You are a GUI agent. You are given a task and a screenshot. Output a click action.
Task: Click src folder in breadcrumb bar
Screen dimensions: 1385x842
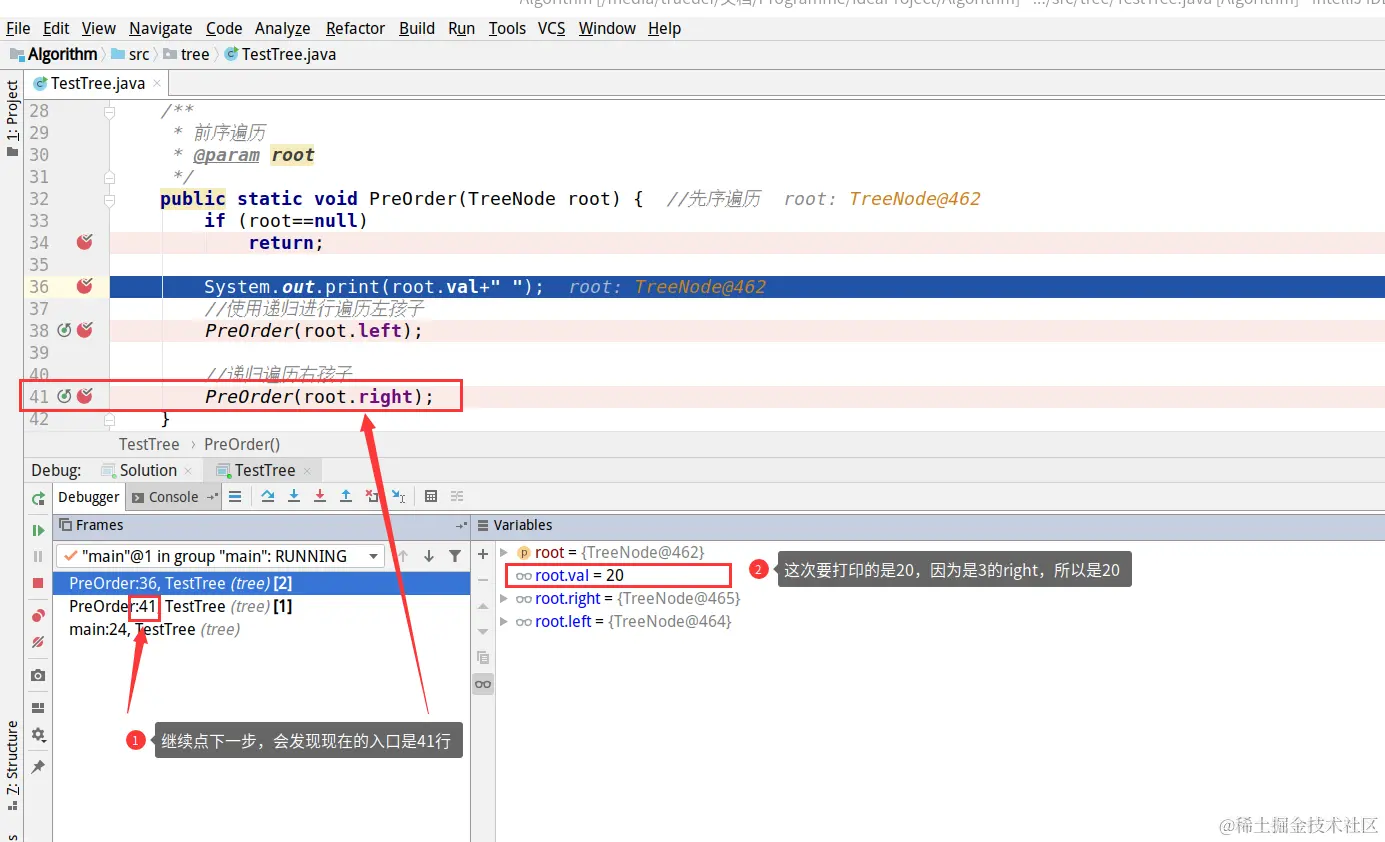point(130,54)
